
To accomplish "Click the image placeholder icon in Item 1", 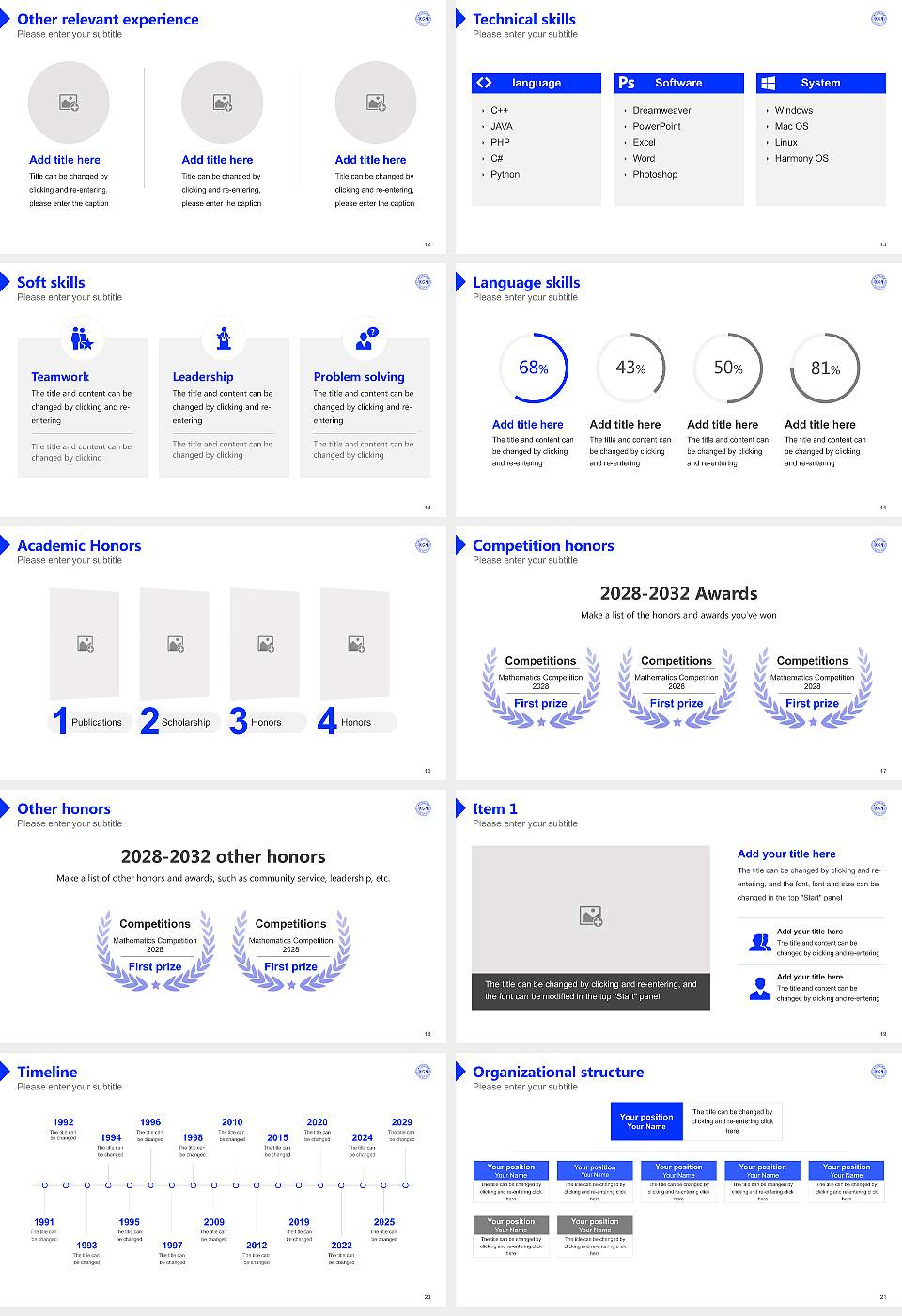I will [x=591, y=915].
